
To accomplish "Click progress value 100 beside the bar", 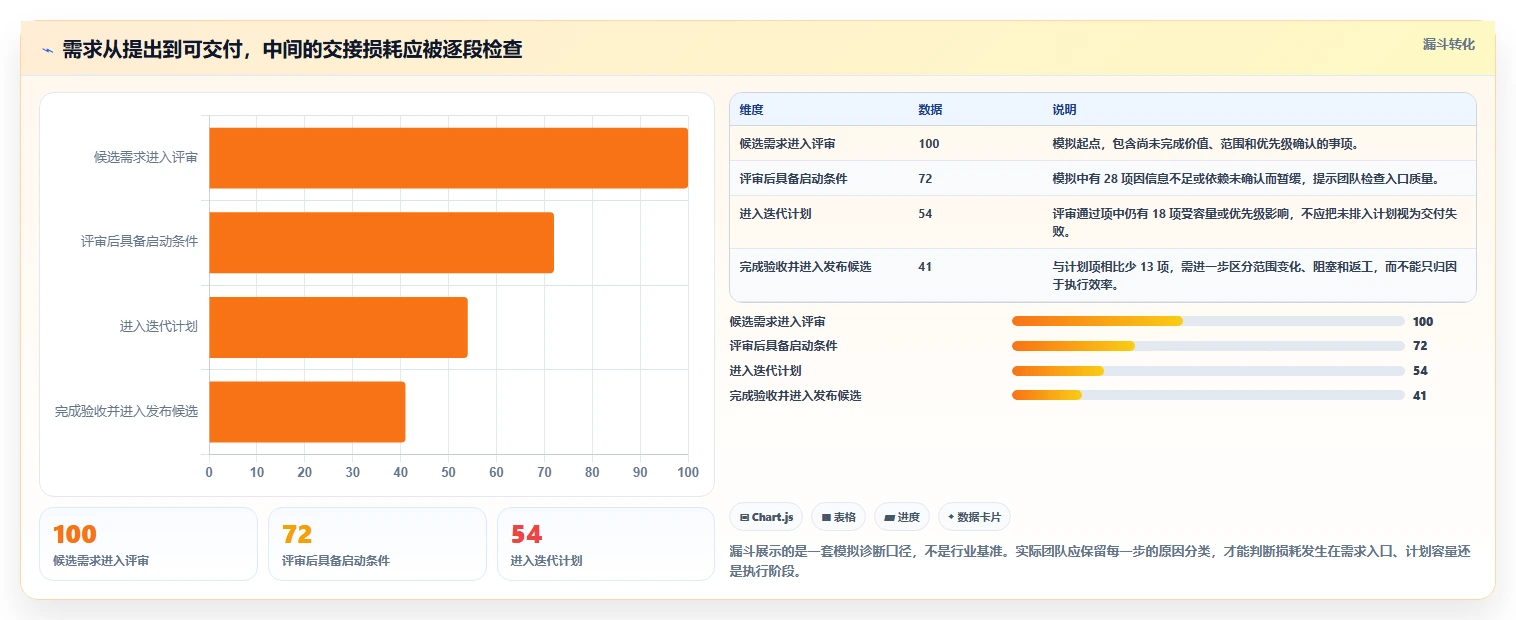I will pos(1423,321).
